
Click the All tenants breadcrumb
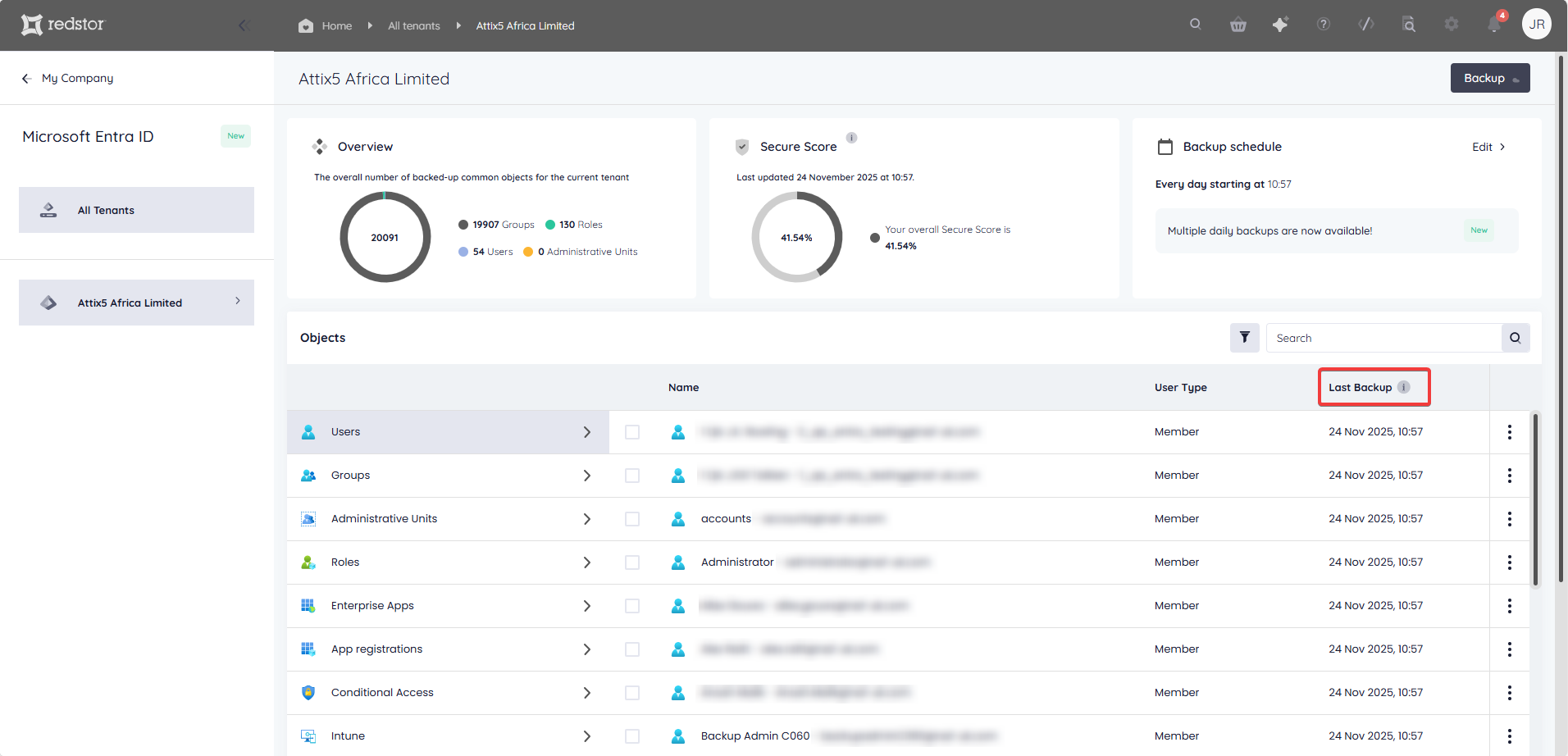click(x=414, y=25)
